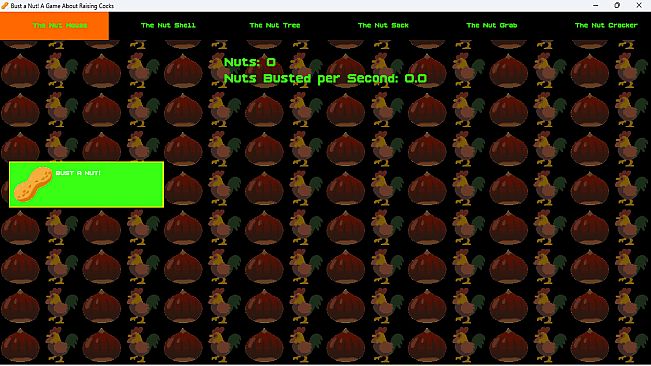Go to The Nut Grab tab
Viewport: 651px width, 366px height.
click(x=492, y=25)
